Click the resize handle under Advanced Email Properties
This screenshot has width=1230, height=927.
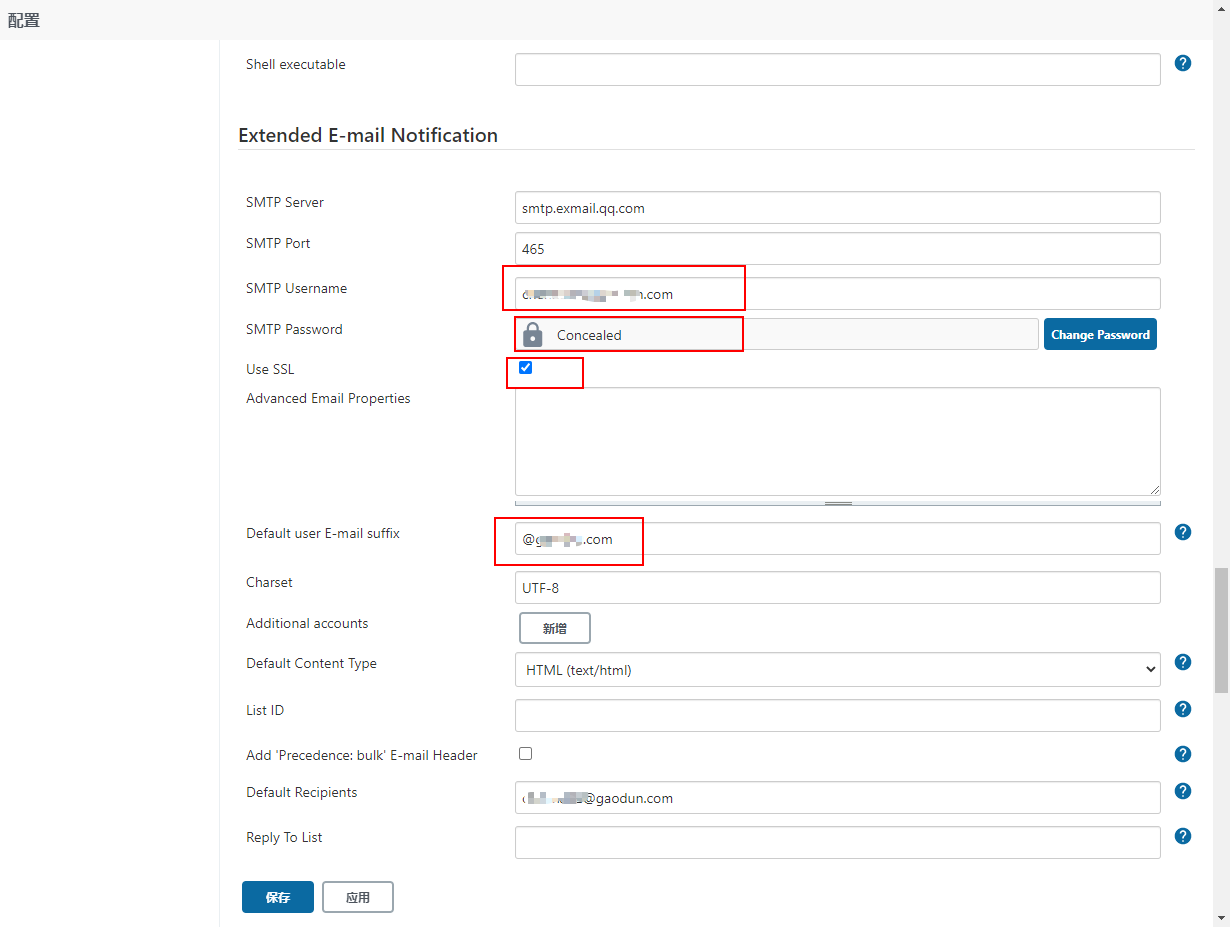pyautogui.click(x=838, y=503)
